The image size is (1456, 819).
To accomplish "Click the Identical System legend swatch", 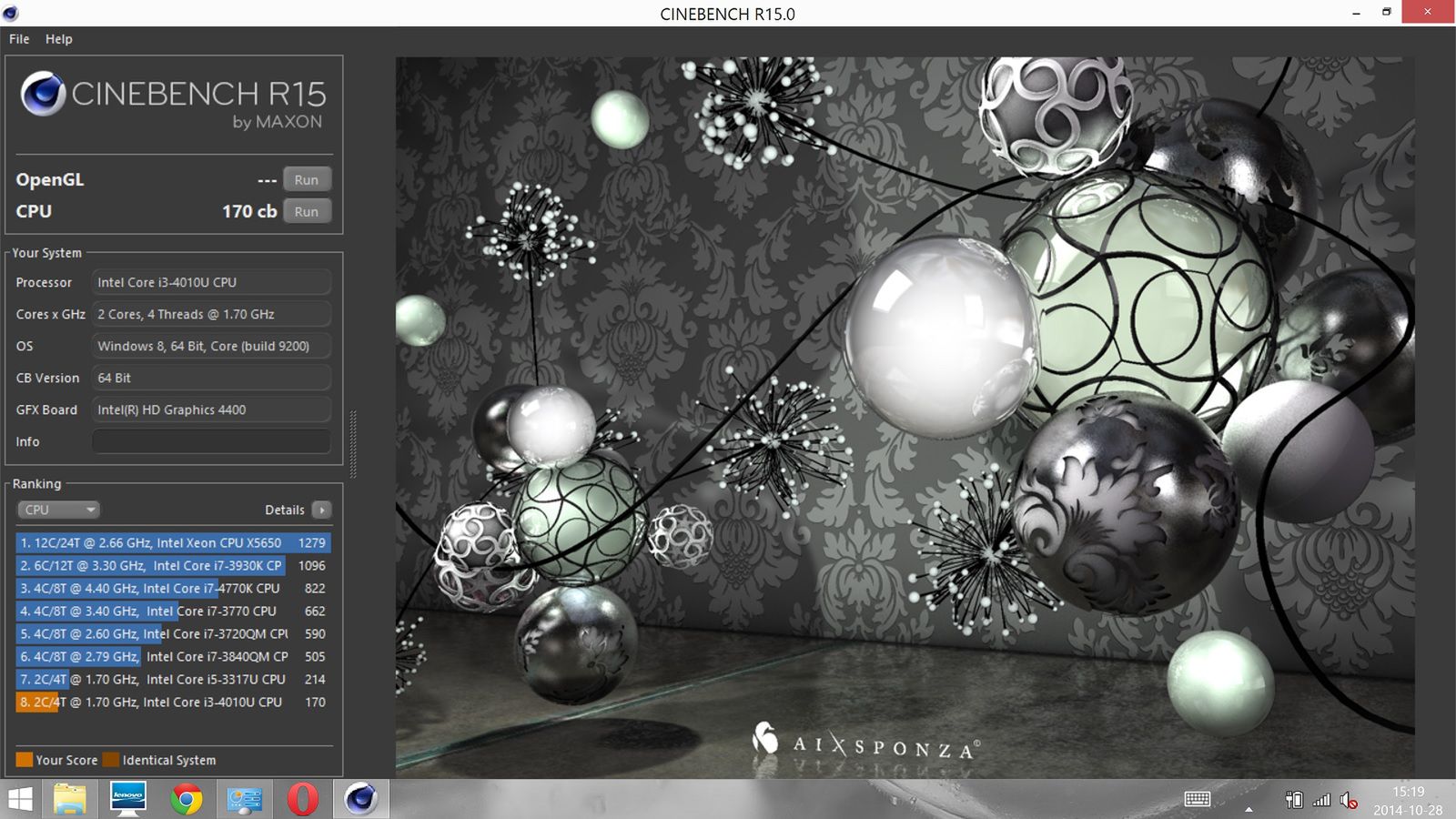I will (111, 760).
